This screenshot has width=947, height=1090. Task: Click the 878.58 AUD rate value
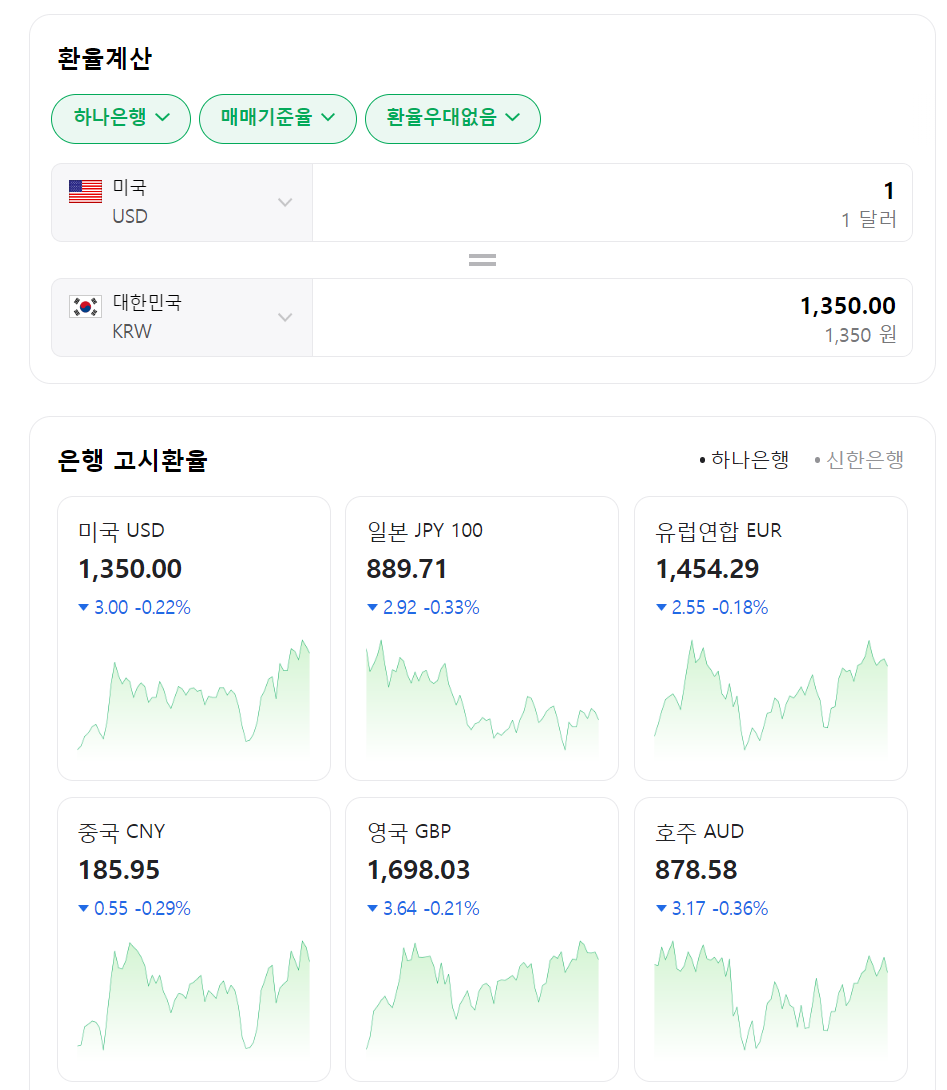(696, 870)
